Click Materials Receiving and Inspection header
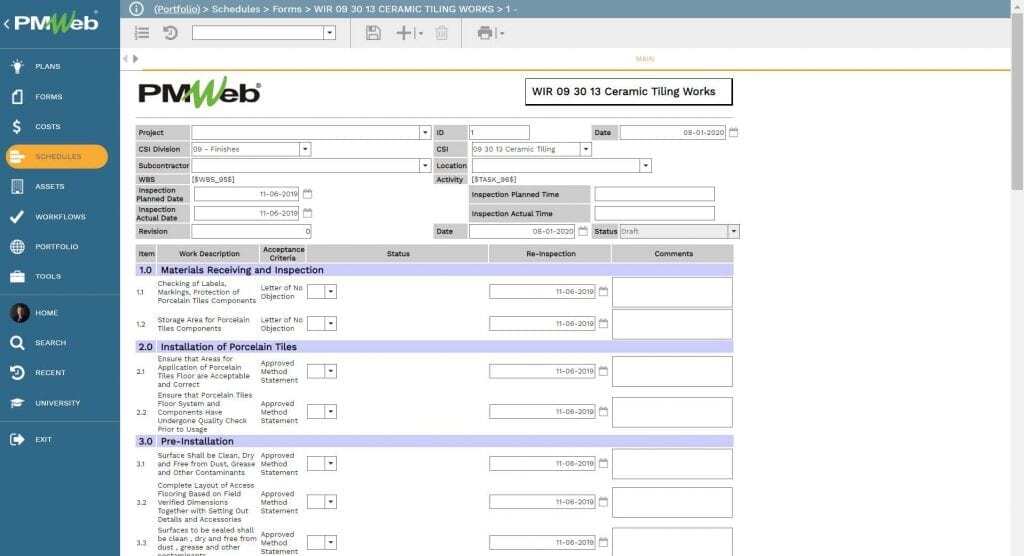1024x556 pixels. [434, 270]
